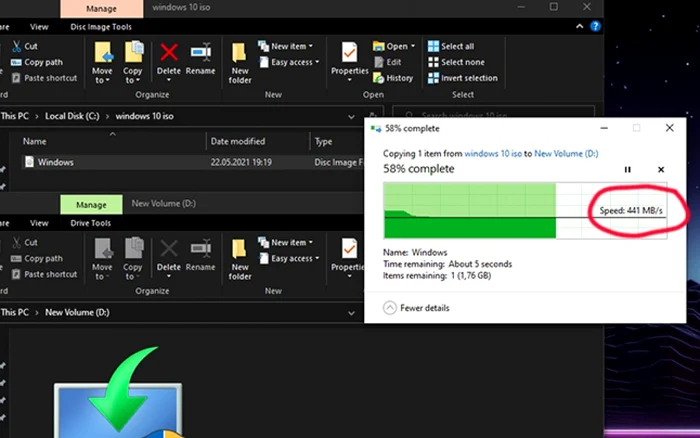Image resolution: width=700 pixels, height=438 pixels.
Task: Select the orange Manage tab
Action: [102, 8]
